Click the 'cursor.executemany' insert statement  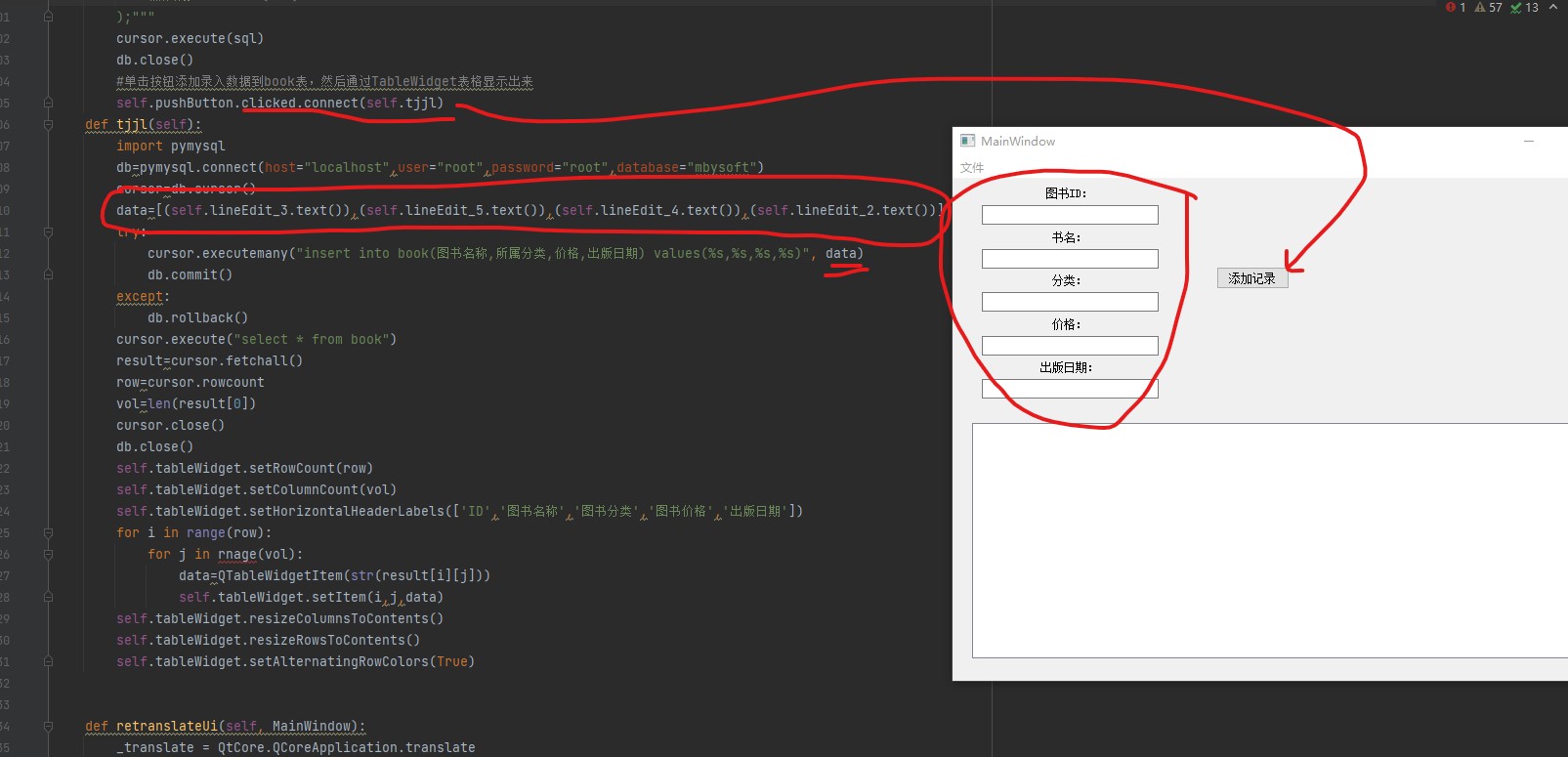(x=505, y=253)
